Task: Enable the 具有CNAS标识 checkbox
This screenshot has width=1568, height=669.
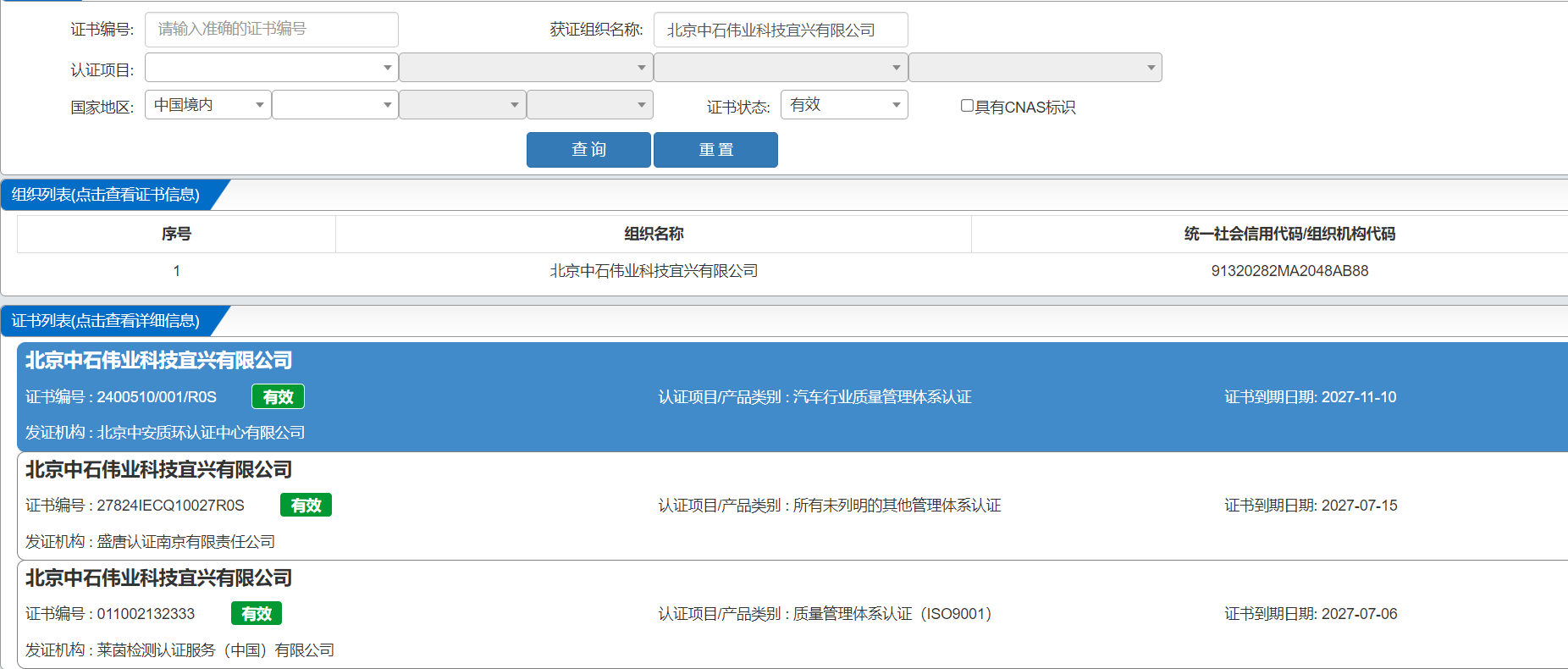Action: click(967, 106)
